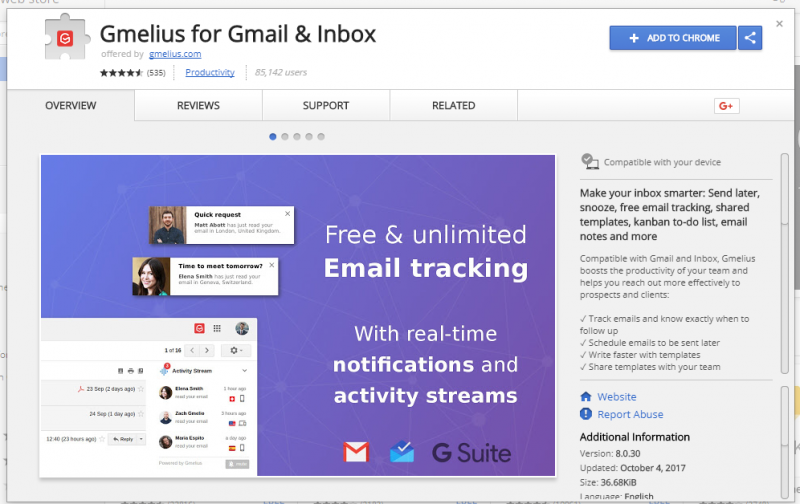
Task: Open the gmelius.com link
Action: [x=175, y=54]
